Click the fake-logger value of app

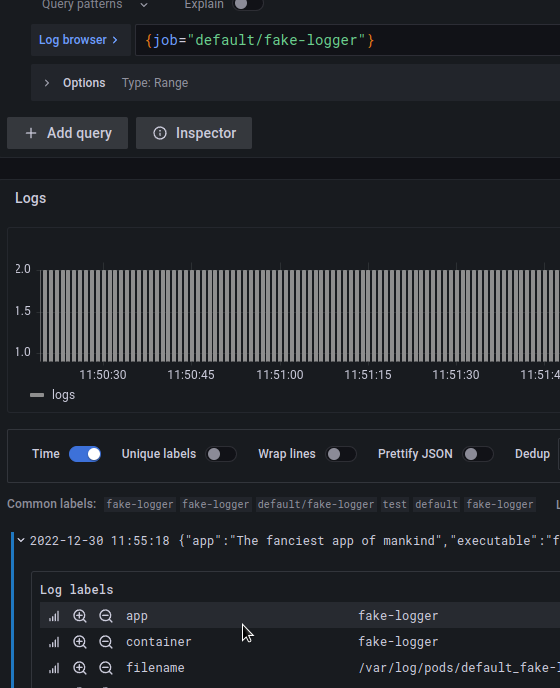coord(398,616)
